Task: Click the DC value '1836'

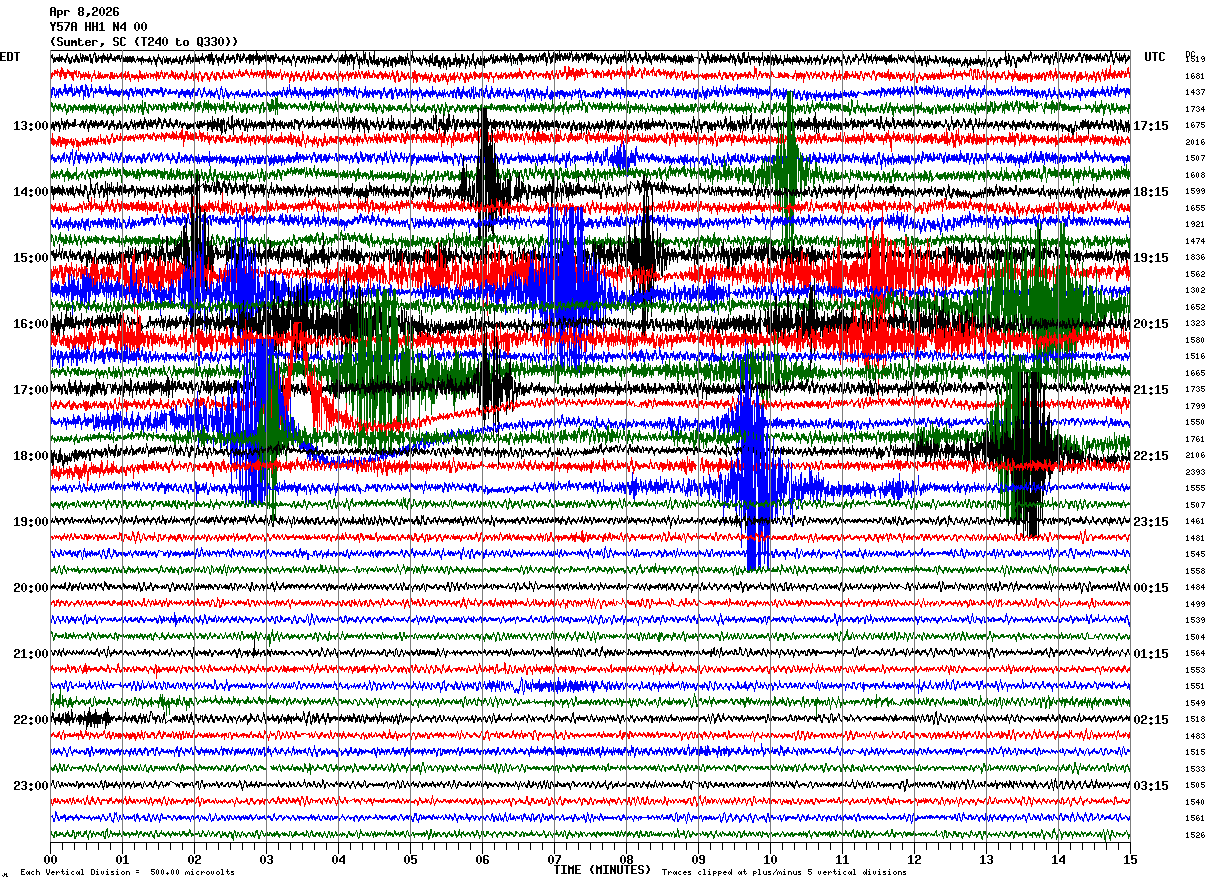Action: click(1194, 258)
